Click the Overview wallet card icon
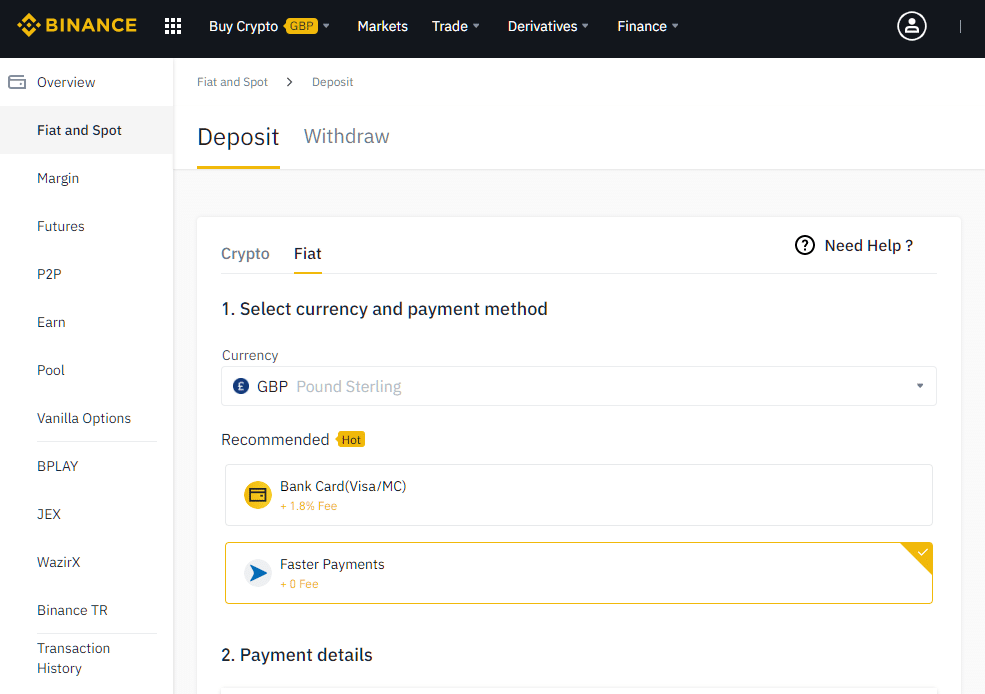Viewport: 985px width, 694px height. [17, 82]
